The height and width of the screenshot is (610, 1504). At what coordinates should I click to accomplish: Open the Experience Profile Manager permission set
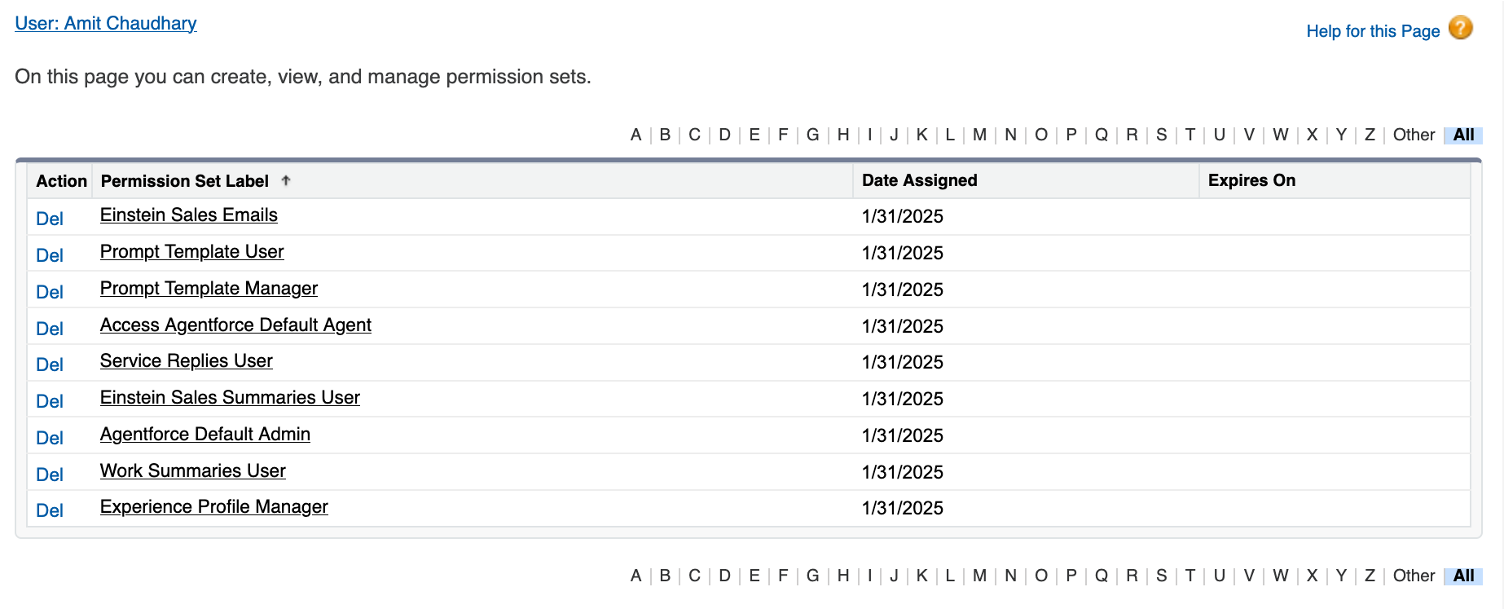(x=213, y=507)
